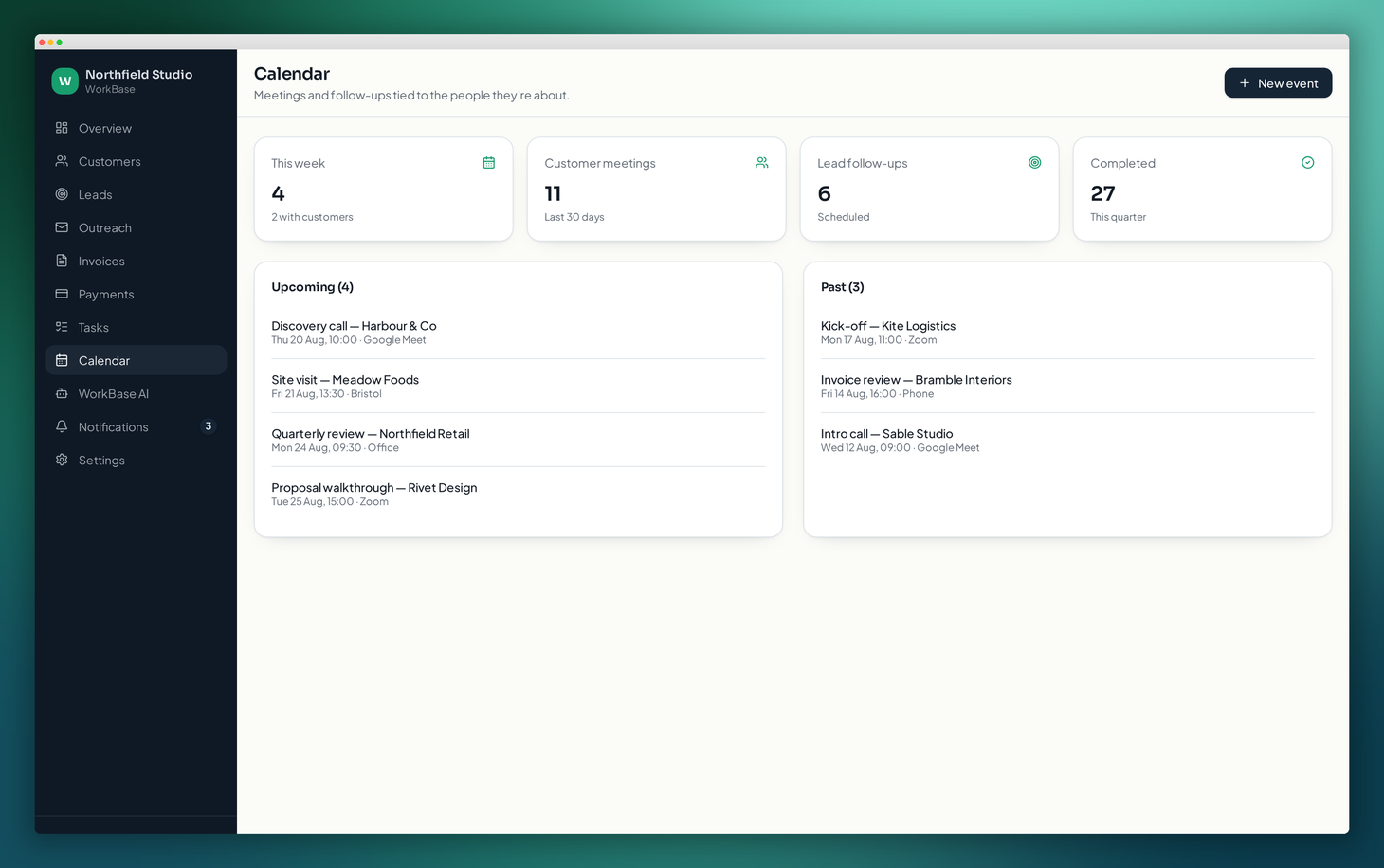This screenshot has height=868, width=1384.
Task: Open the Overview page
Action: coord(136,128)
